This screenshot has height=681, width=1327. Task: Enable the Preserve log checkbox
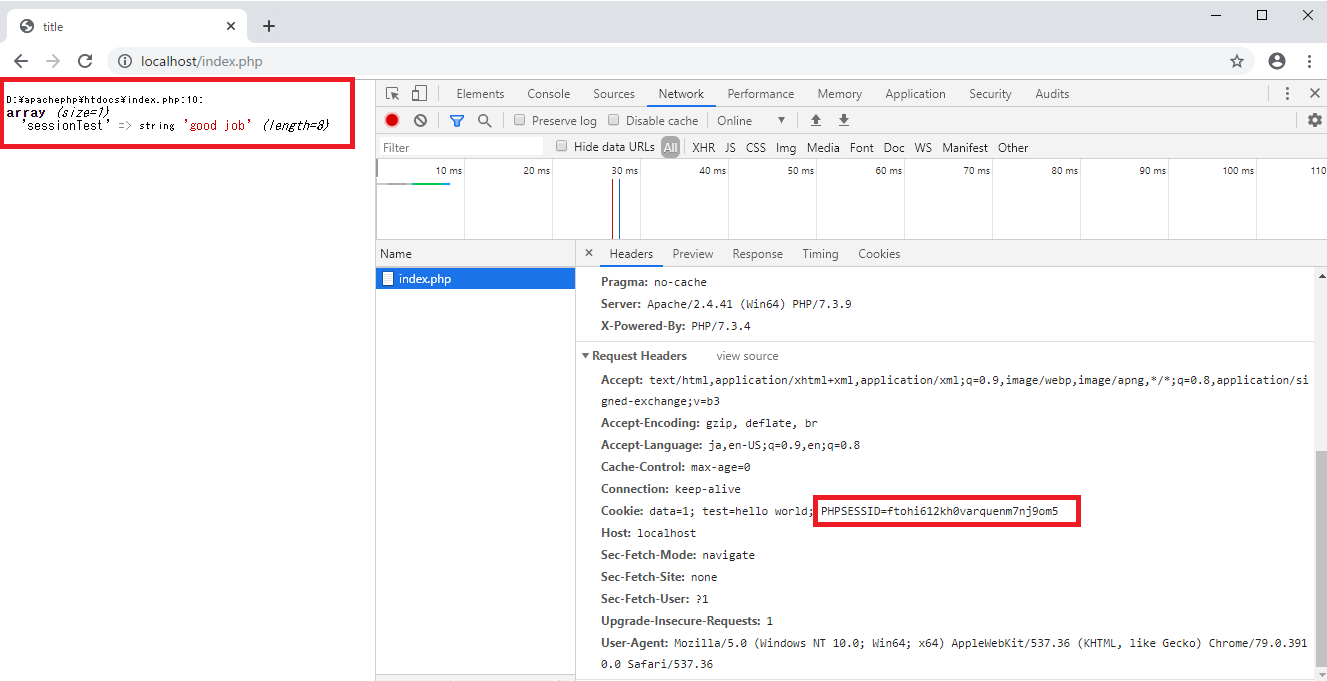(520, 120)
